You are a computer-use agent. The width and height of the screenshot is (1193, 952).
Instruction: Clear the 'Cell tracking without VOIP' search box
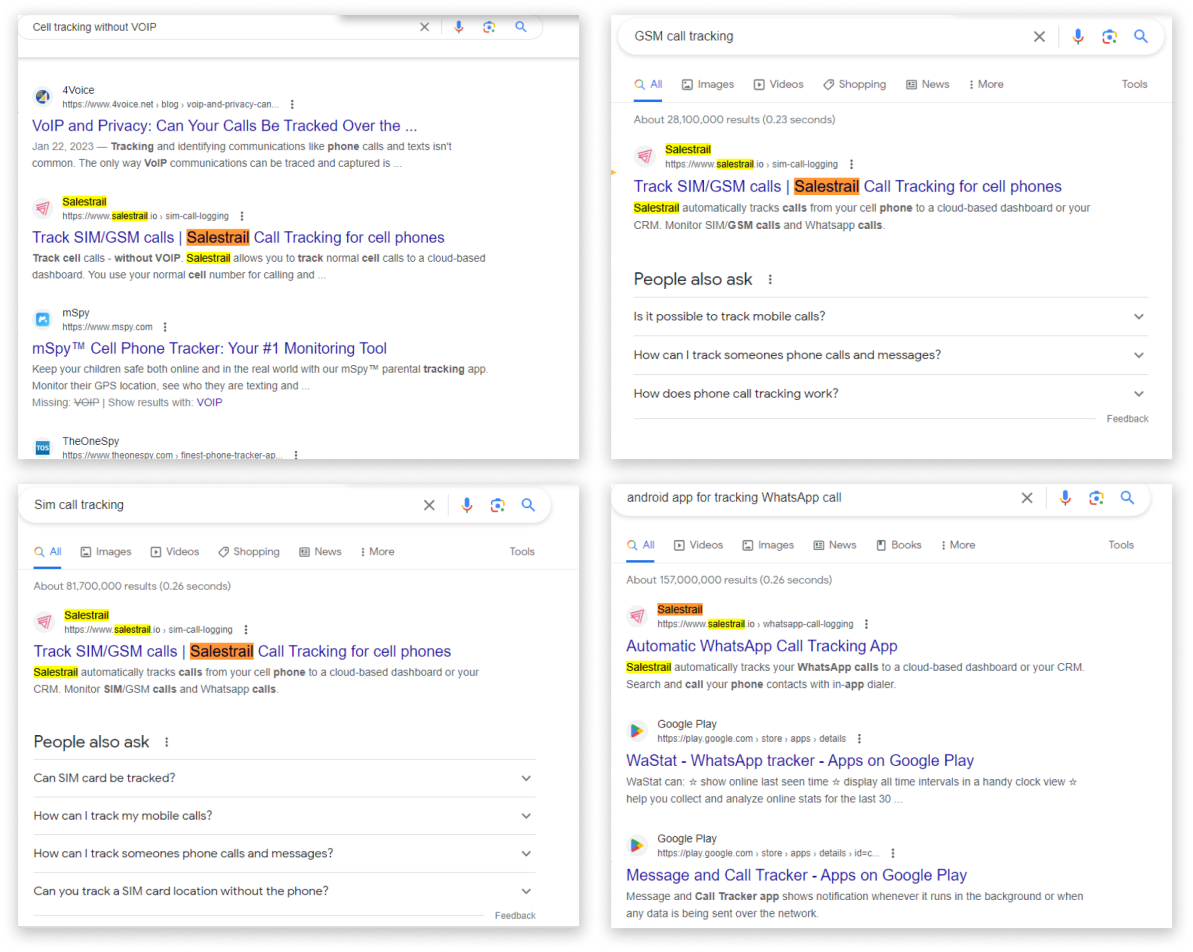point(425,27)
